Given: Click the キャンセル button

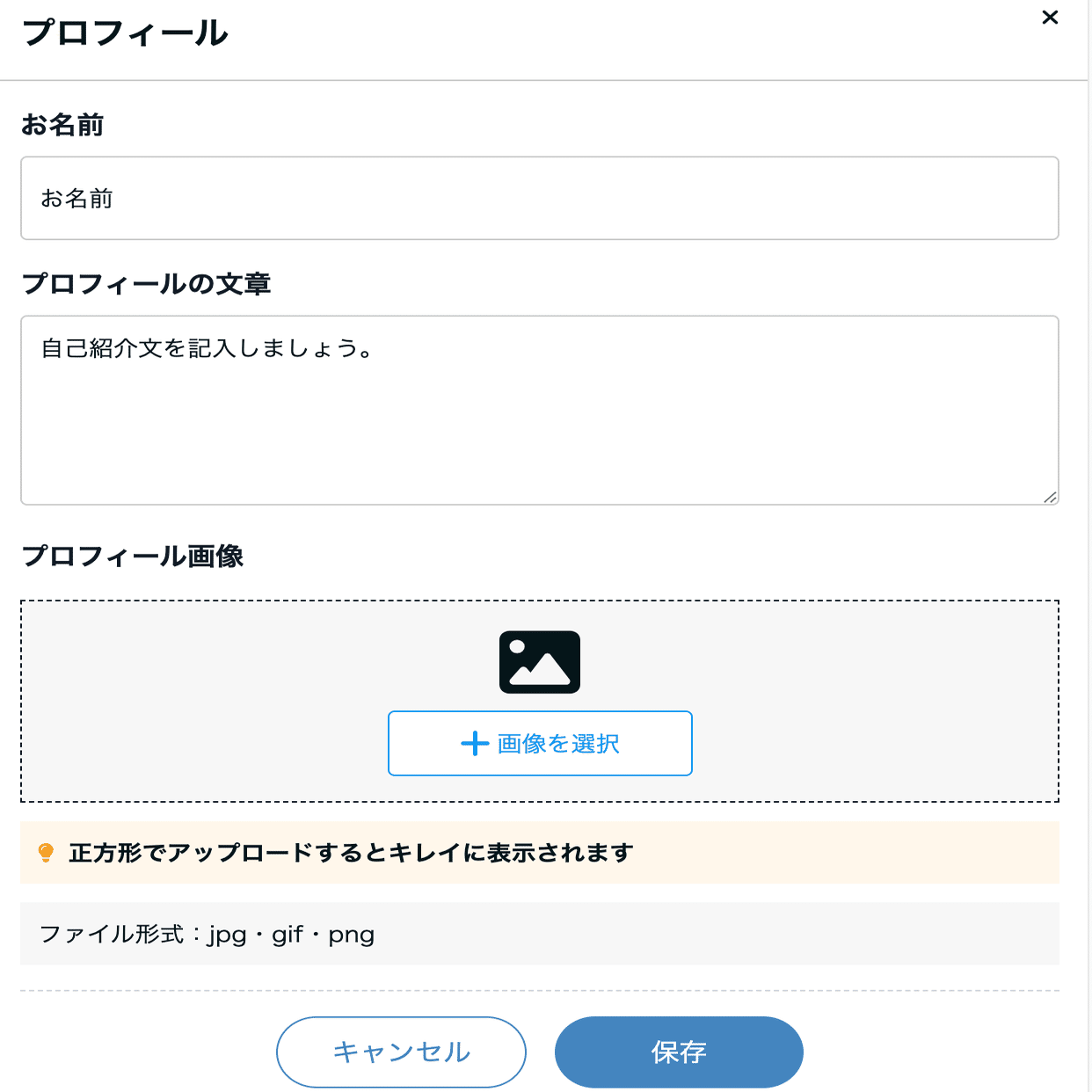Looking at the screenshot, I should (401, 1052).
